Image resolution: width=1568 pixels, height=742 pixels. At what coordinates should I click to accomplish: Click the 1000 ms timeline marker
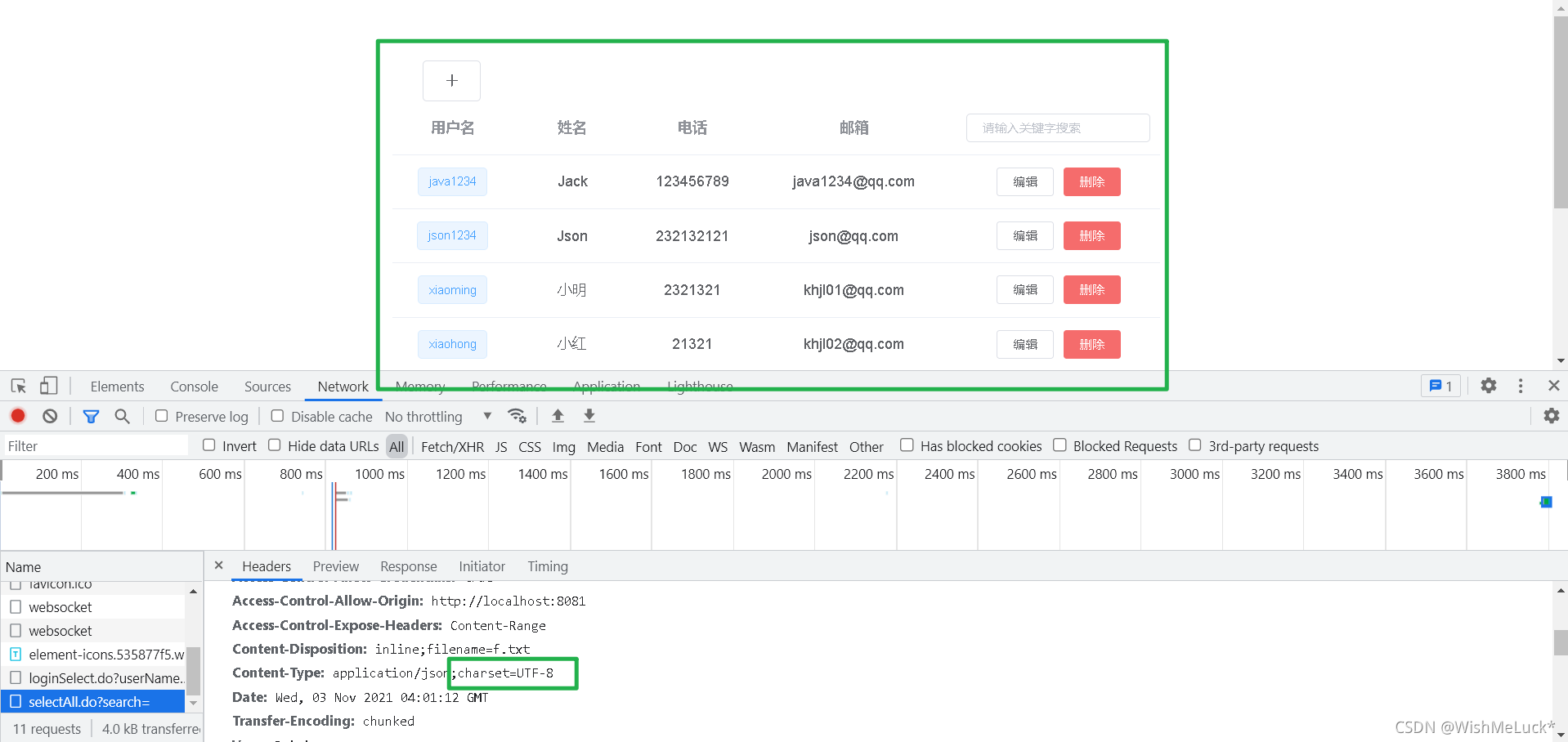click(x=379, y=474)
